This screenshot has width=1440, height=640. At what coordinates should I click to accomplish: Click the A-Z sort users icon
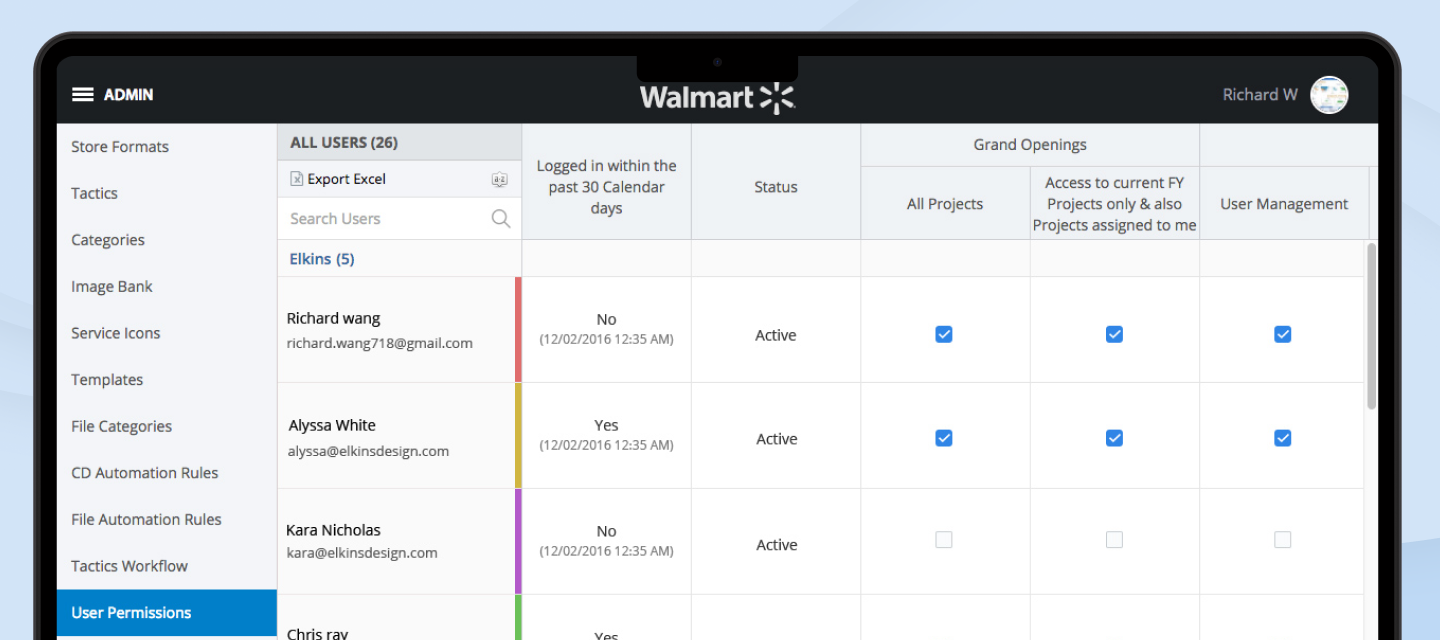point(500,180)
